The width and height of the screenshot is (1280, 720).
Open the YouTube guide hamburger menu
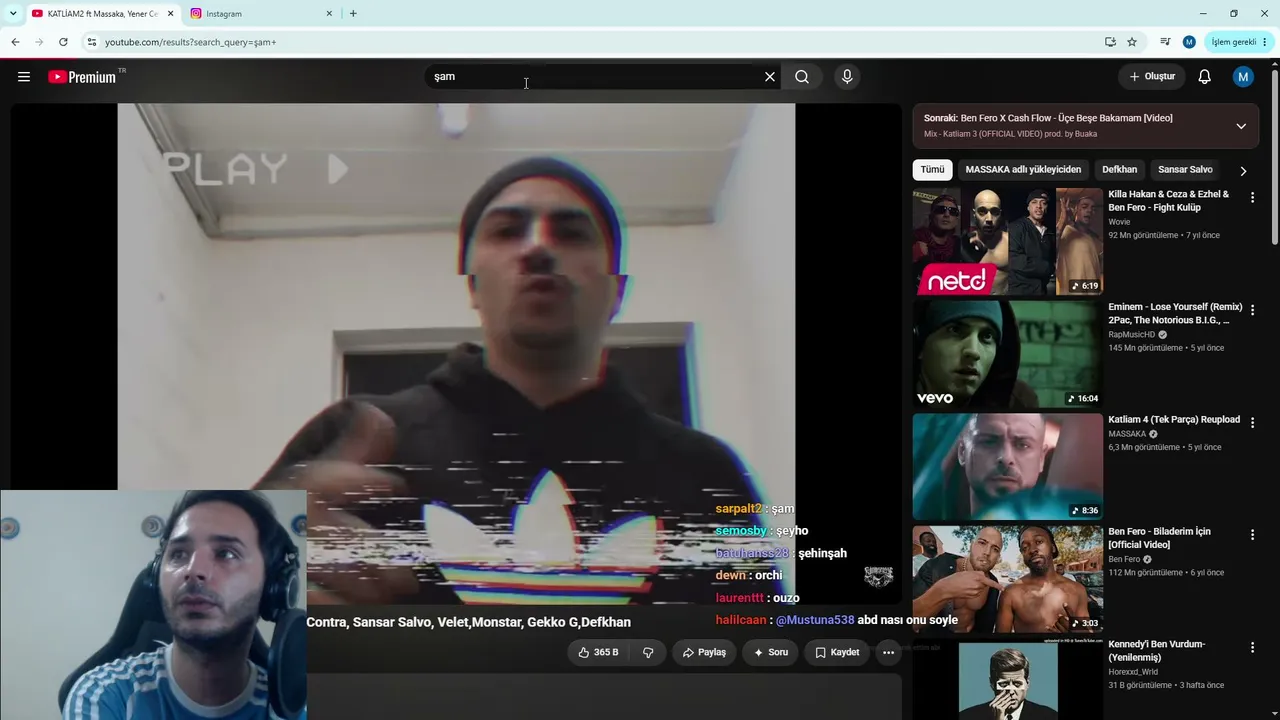coord(24,77)
